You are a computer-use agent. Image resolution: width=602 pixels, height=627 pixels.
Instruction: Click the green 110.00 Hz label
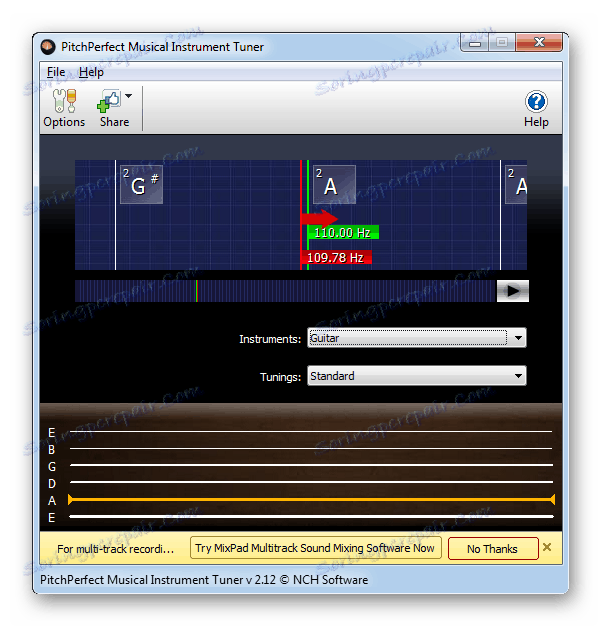pyautogui.click(x=343, y=232)
